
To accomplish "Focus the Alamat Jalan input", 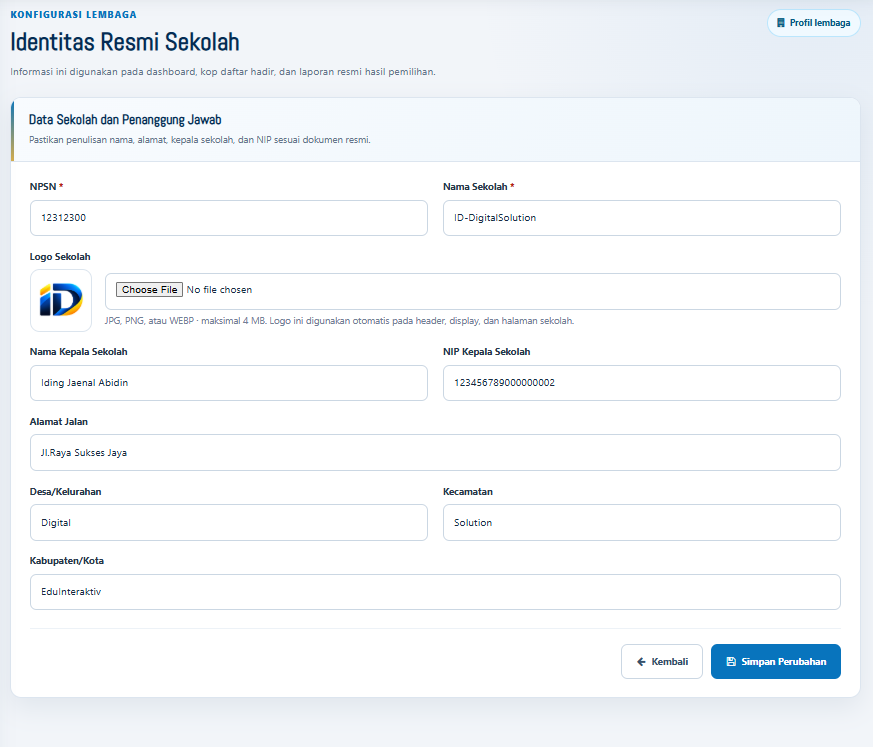I will click(x=435, y=453).
